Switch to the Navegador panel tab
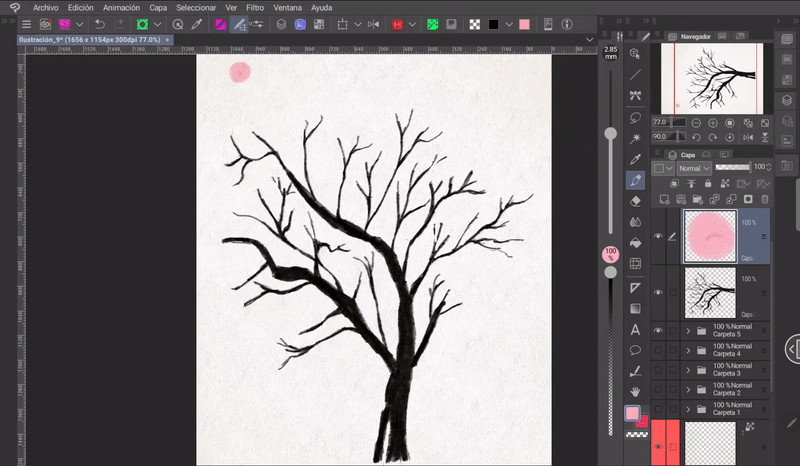The width and height of the screenshot is (800, 466). [x=695, y=36]
